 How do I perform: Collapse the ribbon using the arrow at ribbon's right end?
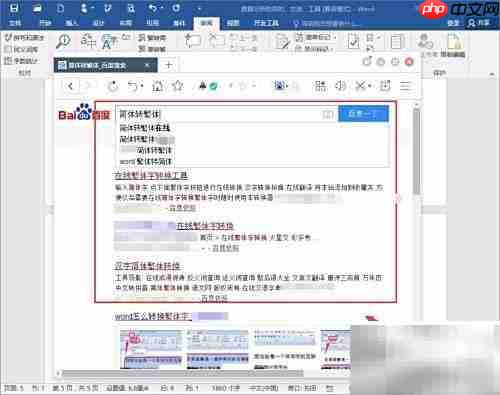click(x=492, y=74)
